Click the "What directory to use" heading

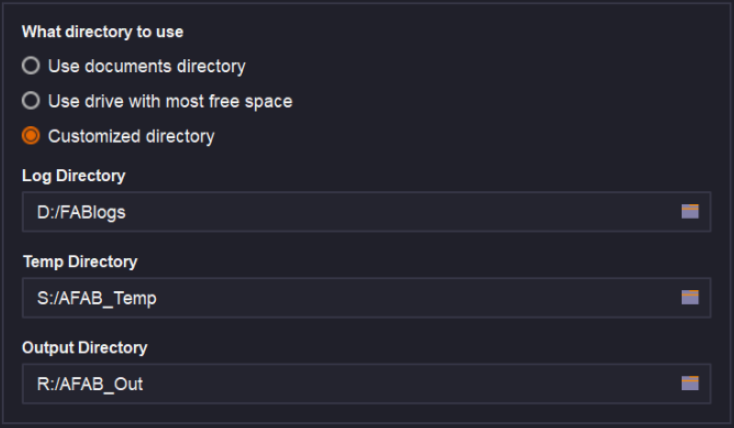coord(102,32)
